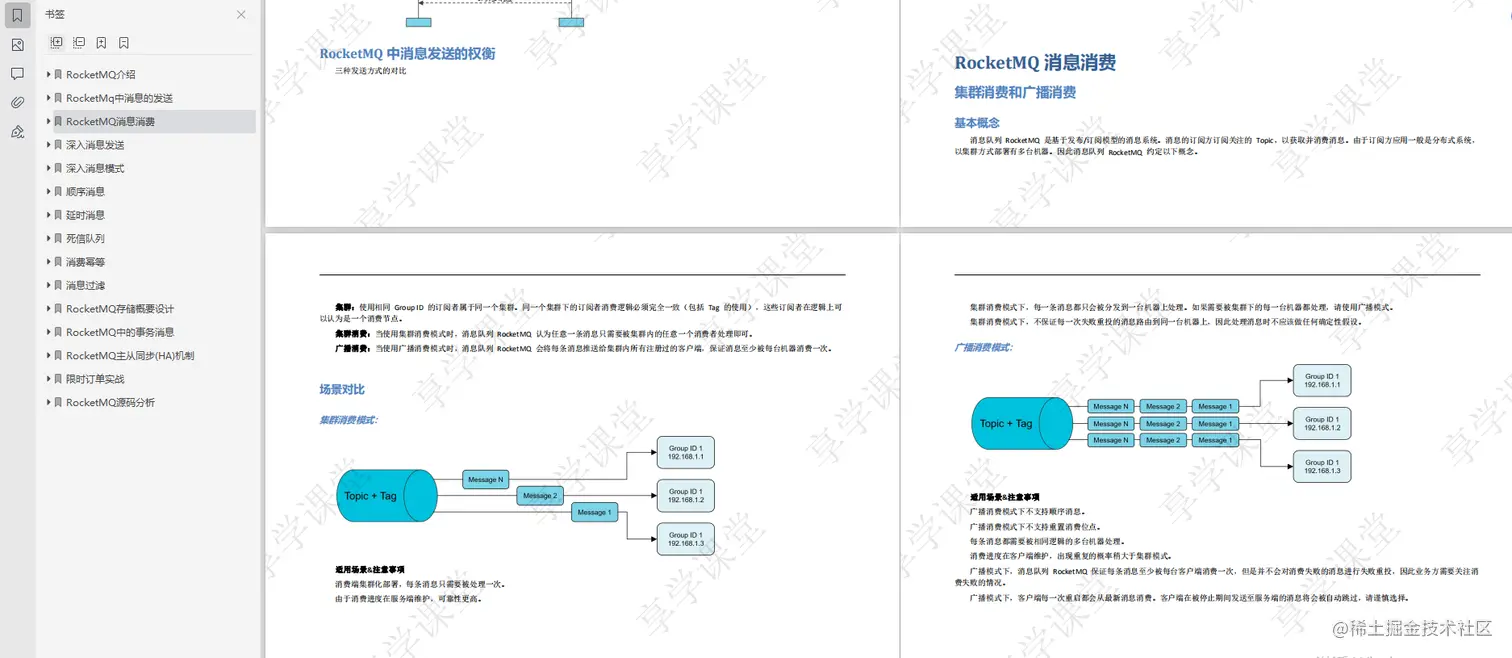Click bookmark icon beside 深入消息发送
The width and height of the screenshot is (1512, 658).
(x=58, y=145)
